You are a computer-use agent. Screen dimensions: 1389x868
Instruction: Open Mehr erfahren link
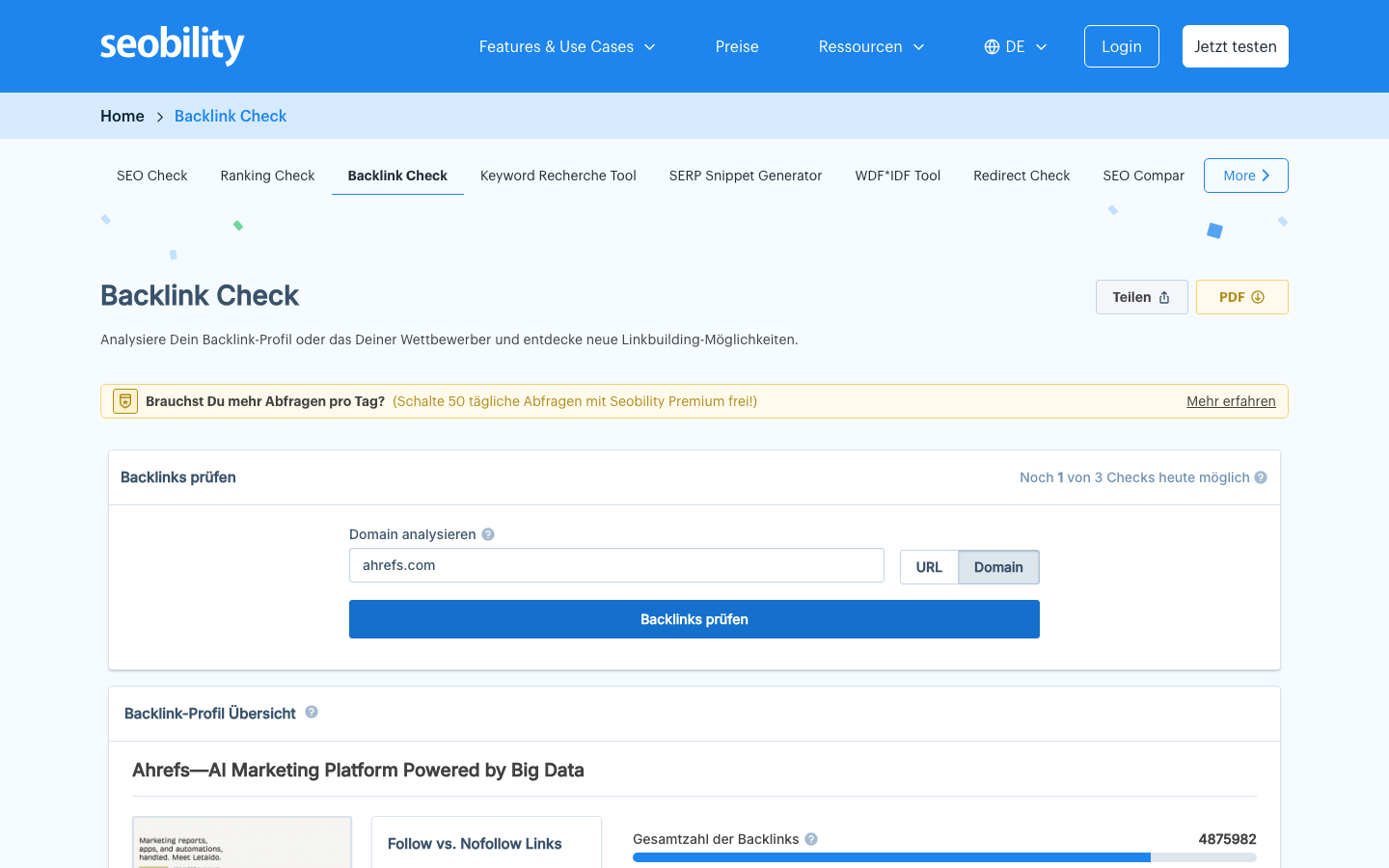(x=1231, y=401)
